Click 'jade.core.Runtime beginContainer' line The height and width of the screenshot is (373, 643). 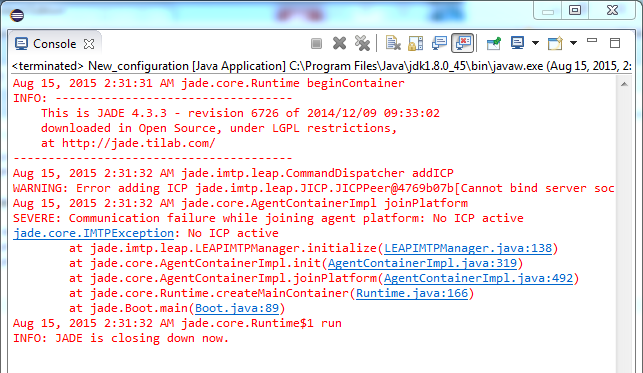pyautogui.click(x=209, y=83)
